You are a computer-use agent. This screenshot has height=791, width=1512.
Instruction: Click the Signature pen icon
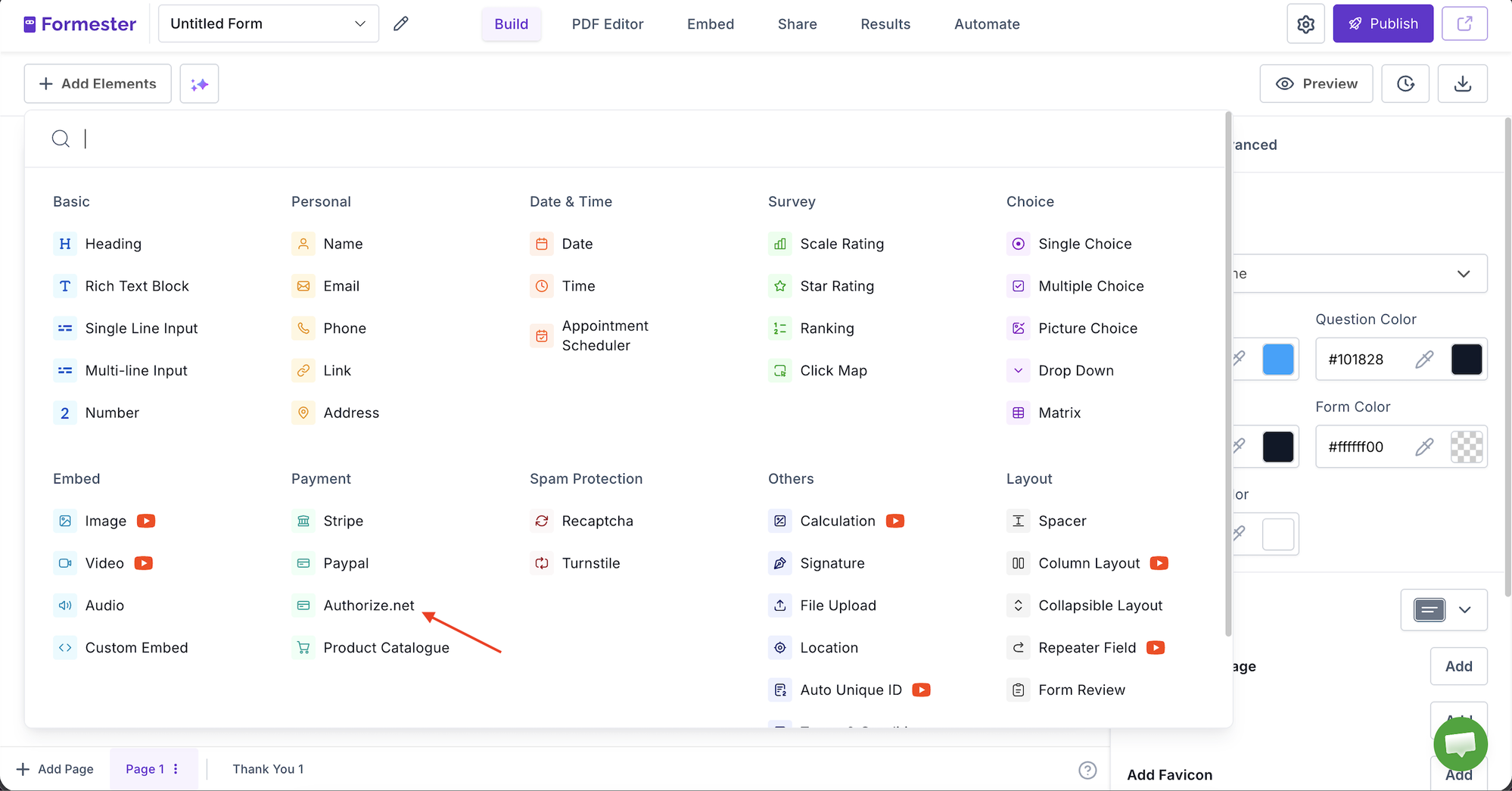[x=780, y=563]
